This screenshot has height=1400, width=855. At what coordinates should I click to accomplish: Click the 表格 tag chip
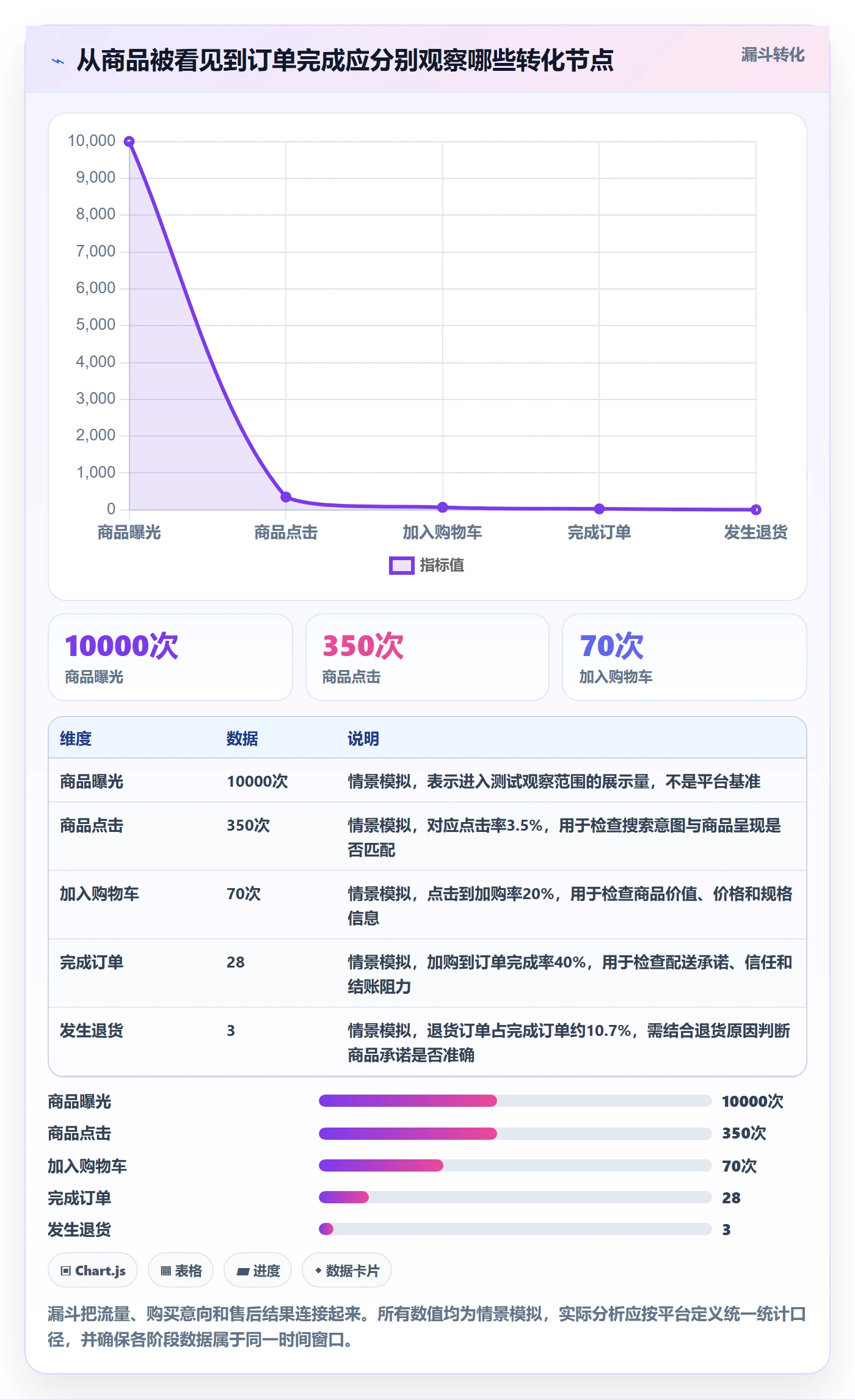181,1271
